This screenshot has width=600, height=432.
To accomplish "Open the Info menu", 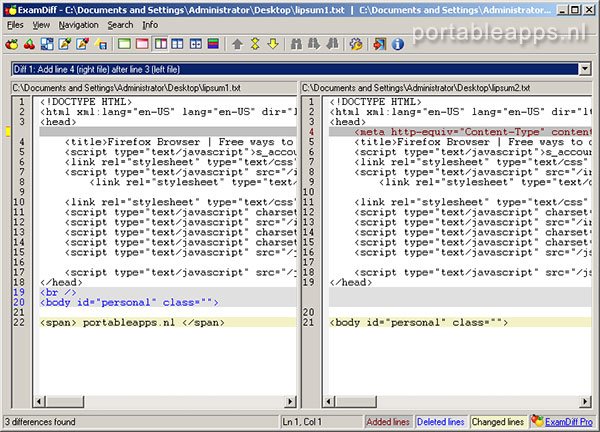I will coord(150,25).
